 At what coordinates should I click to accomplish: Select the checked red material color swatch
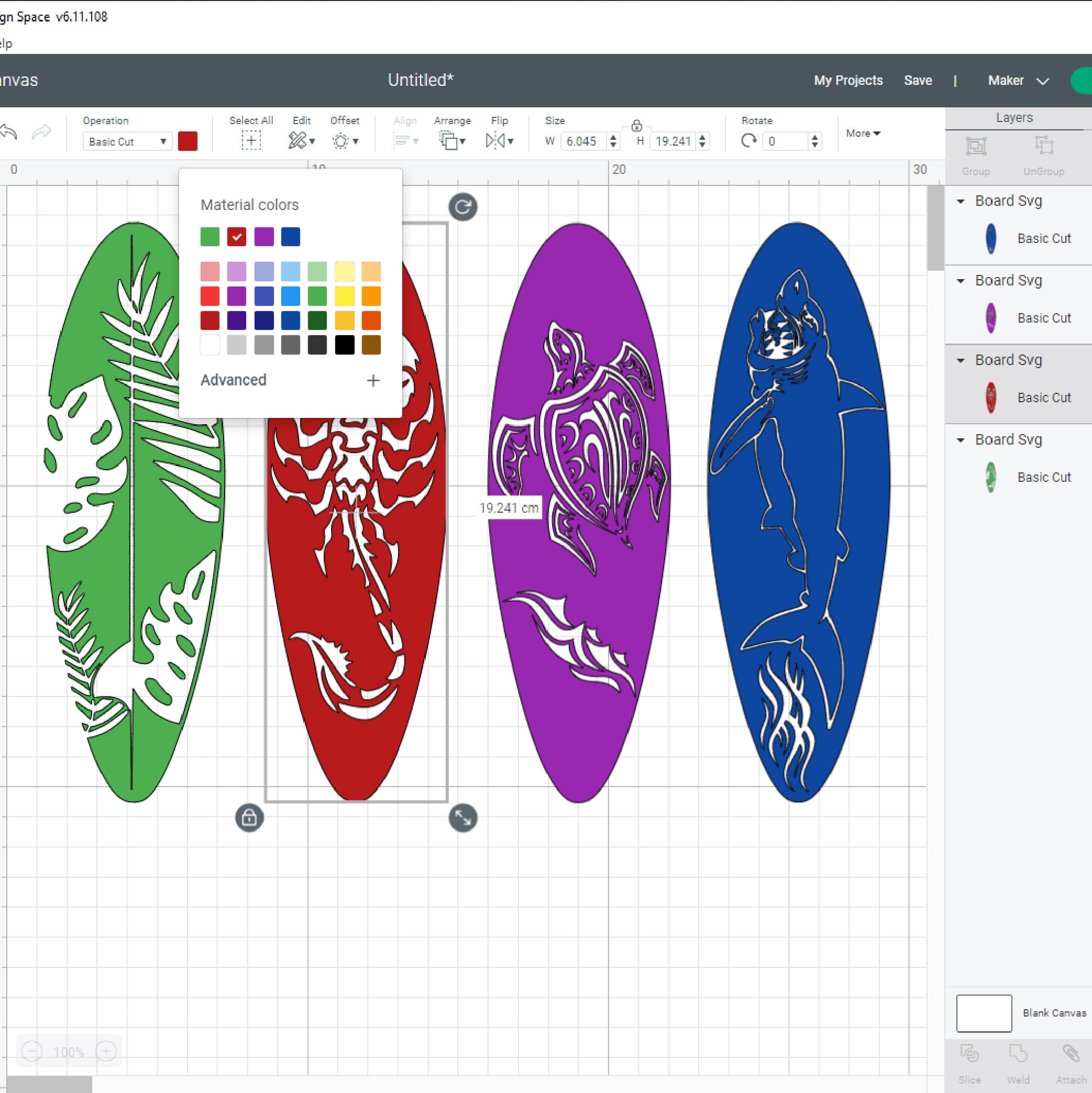click(x=237, y=237)
